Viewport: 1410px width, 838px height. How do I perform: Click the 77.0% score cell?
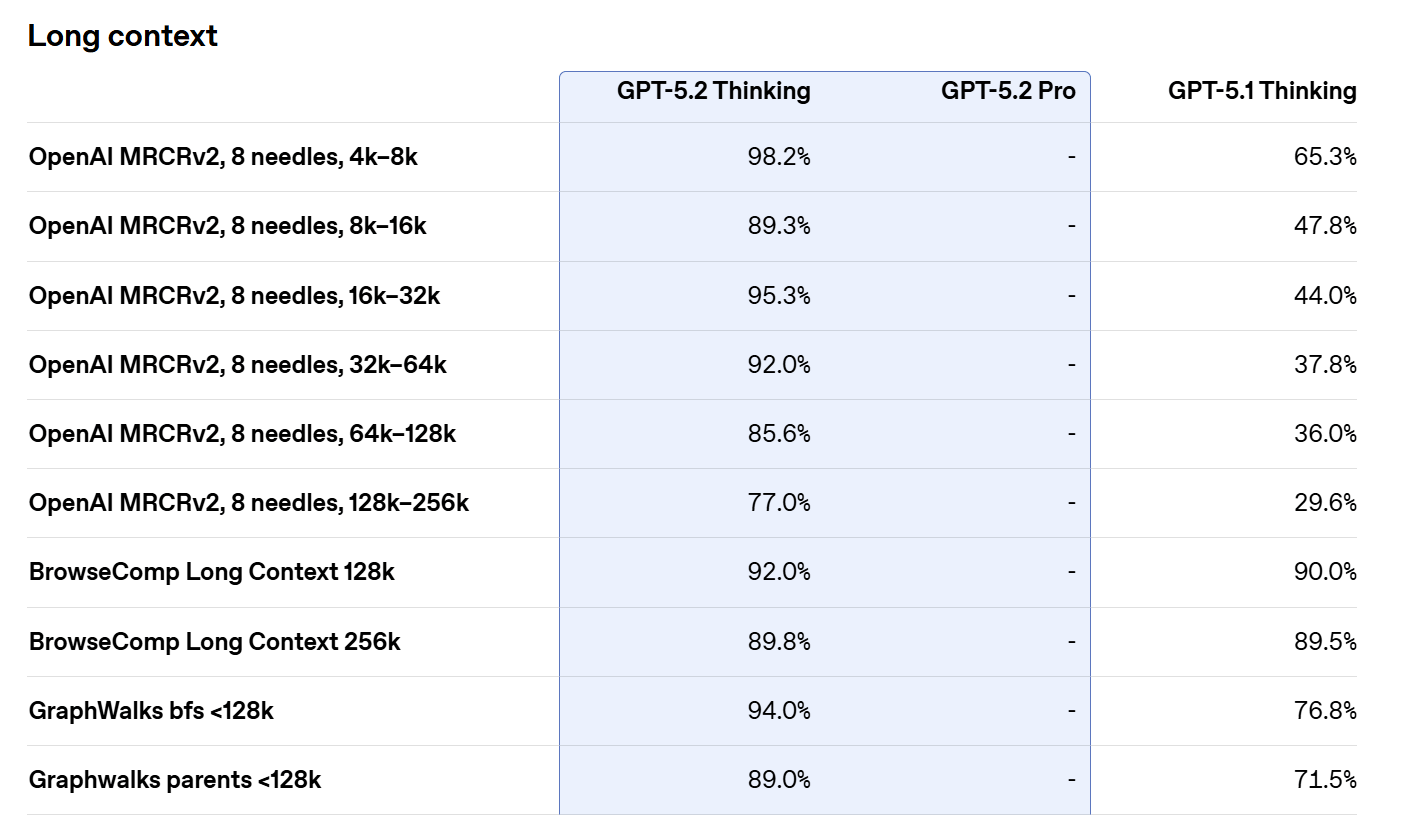[779, 503]
